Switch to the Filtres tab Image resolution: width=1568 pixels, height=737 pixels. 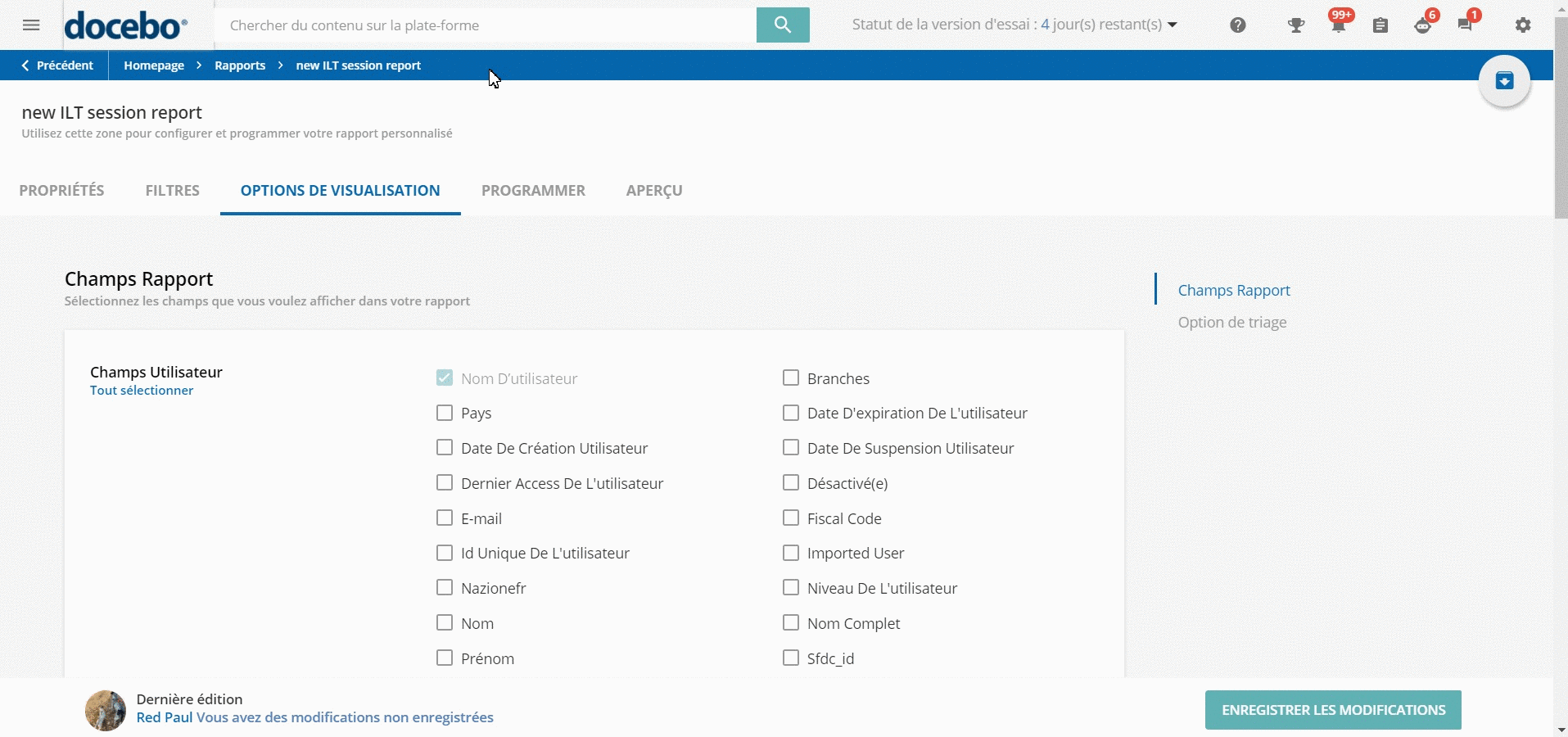pos(173,191)
